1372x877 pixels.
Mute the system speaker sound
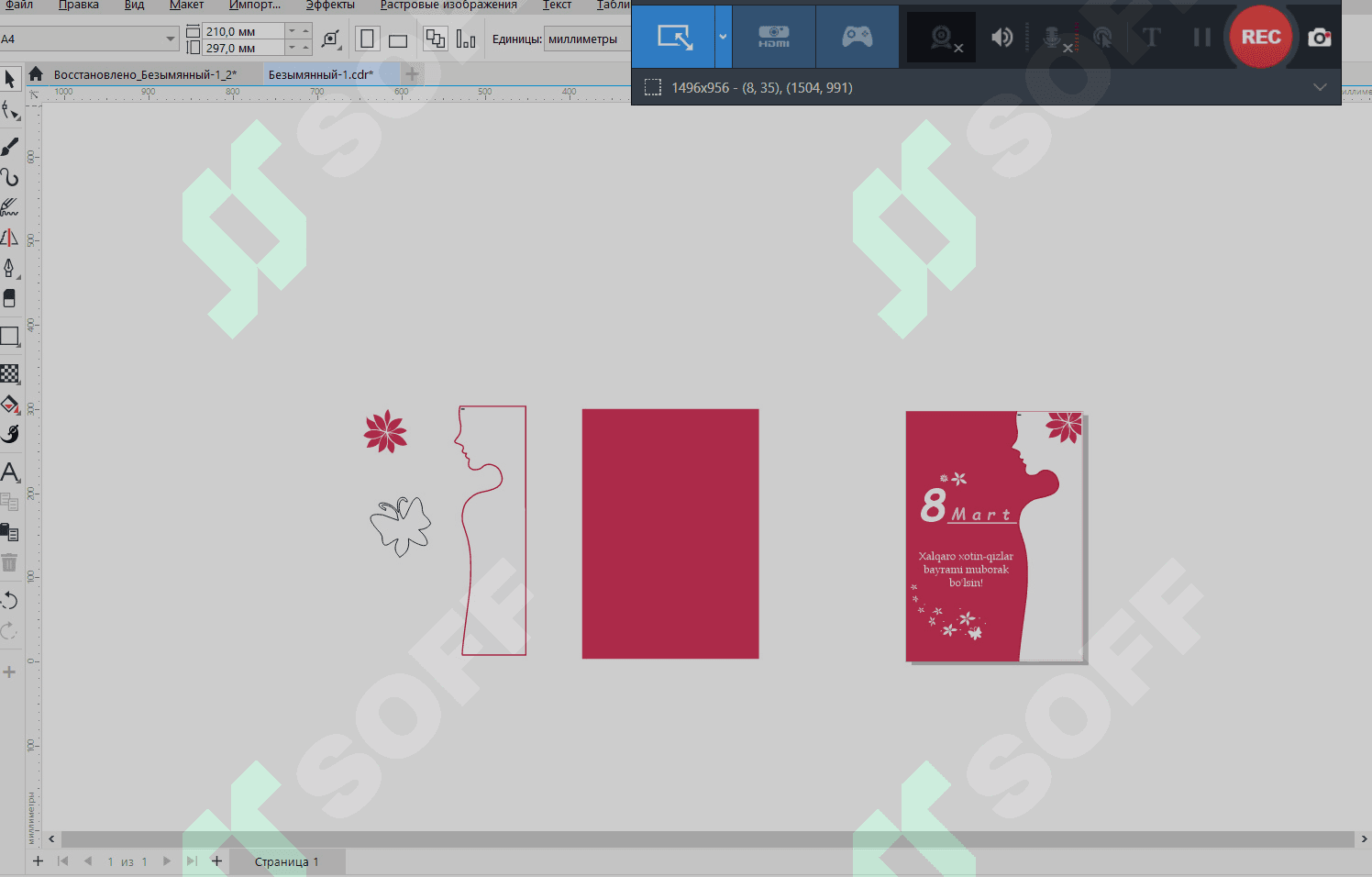1001,38
